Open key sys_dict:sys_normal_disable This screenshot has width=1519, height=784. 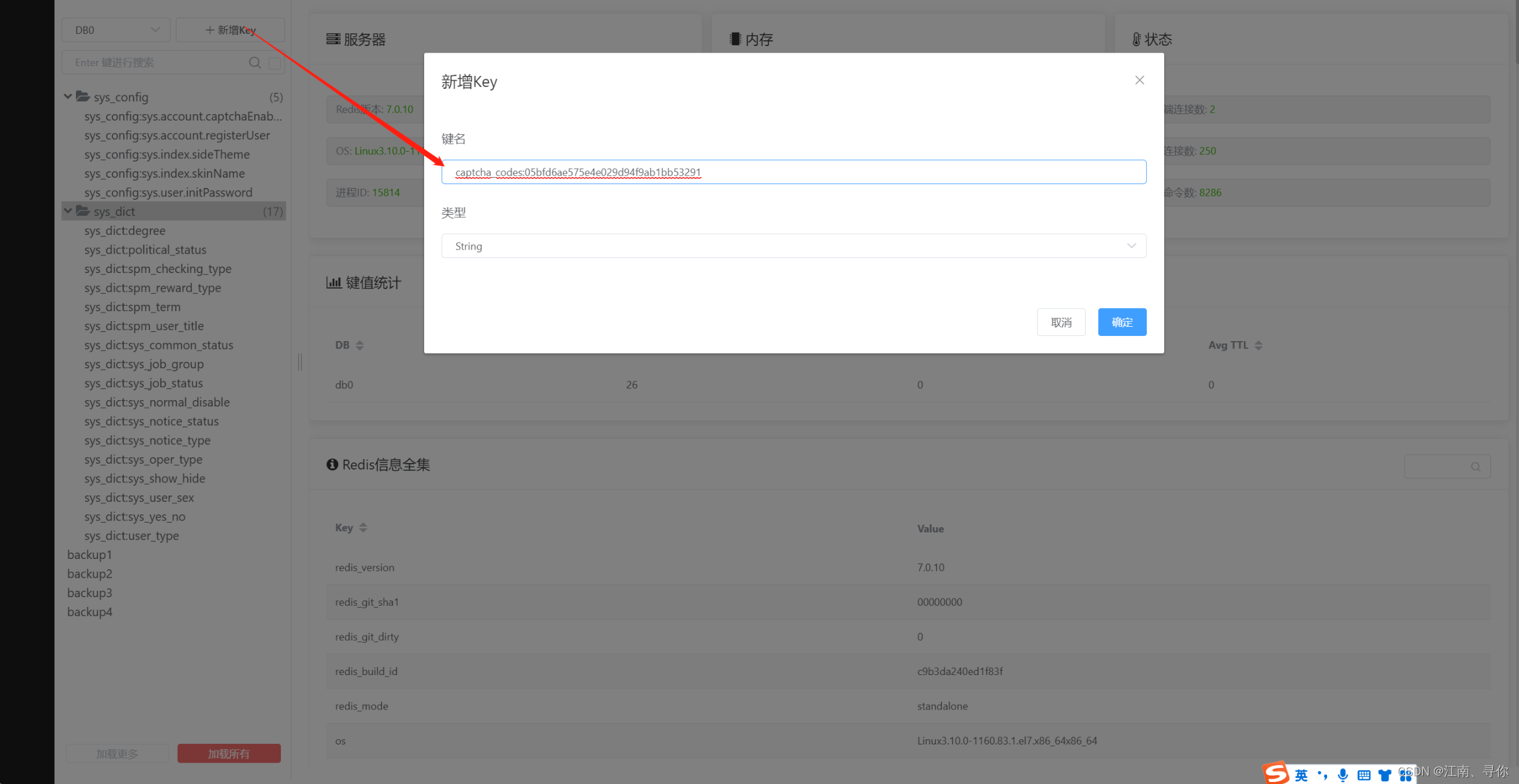pos(157,402)
